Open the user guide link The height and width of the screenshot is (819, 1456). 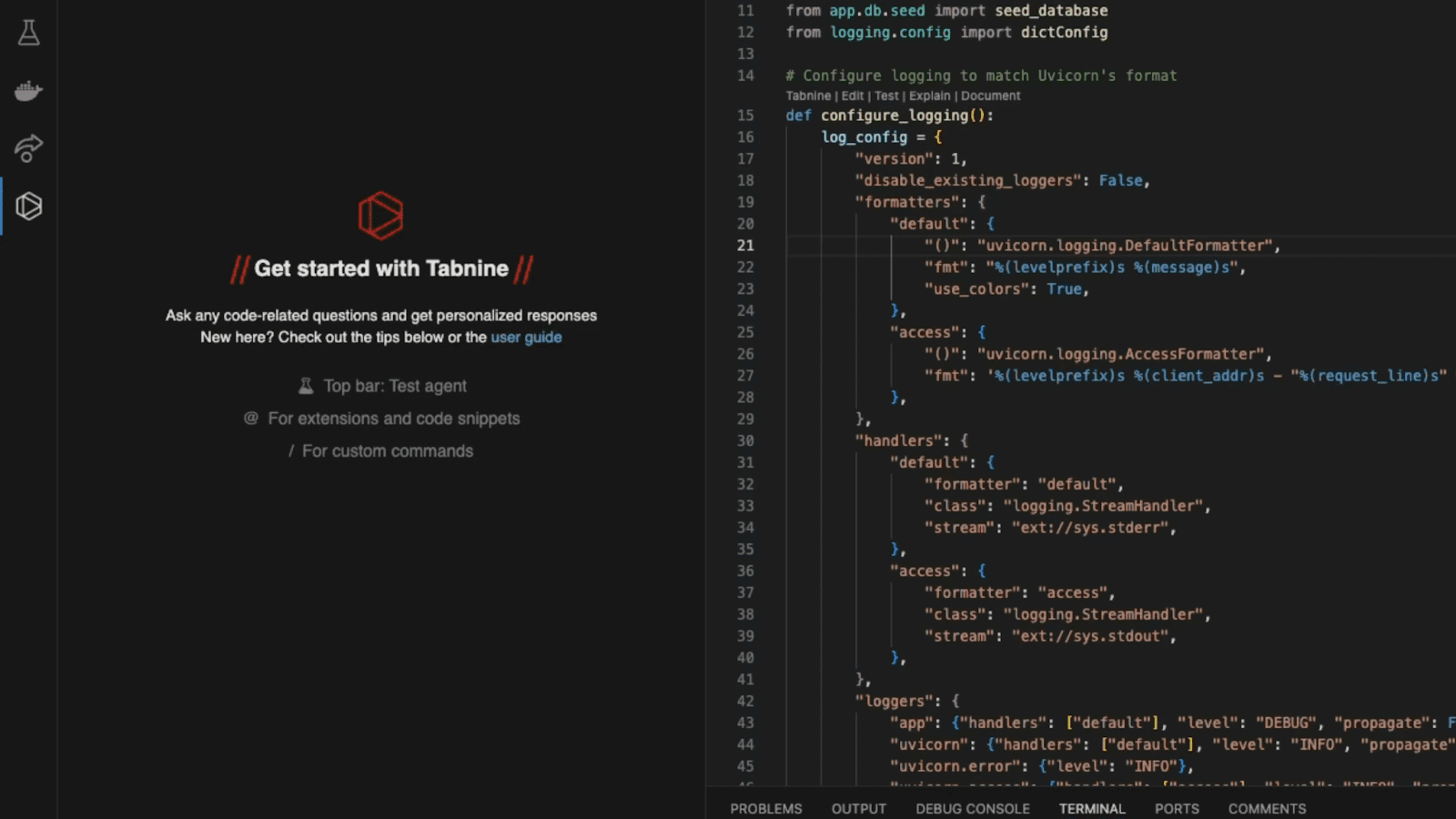click(526, 338)
